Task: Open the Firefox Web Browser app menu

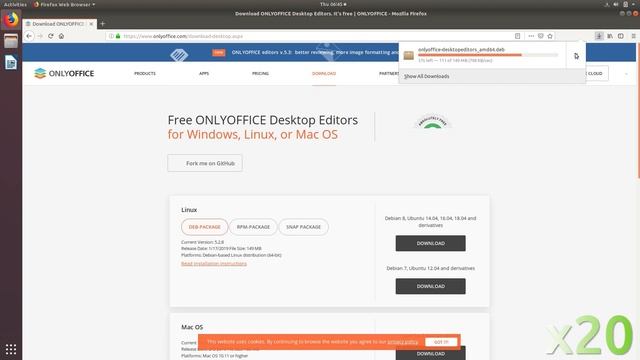Action: (x=64, y=4)
